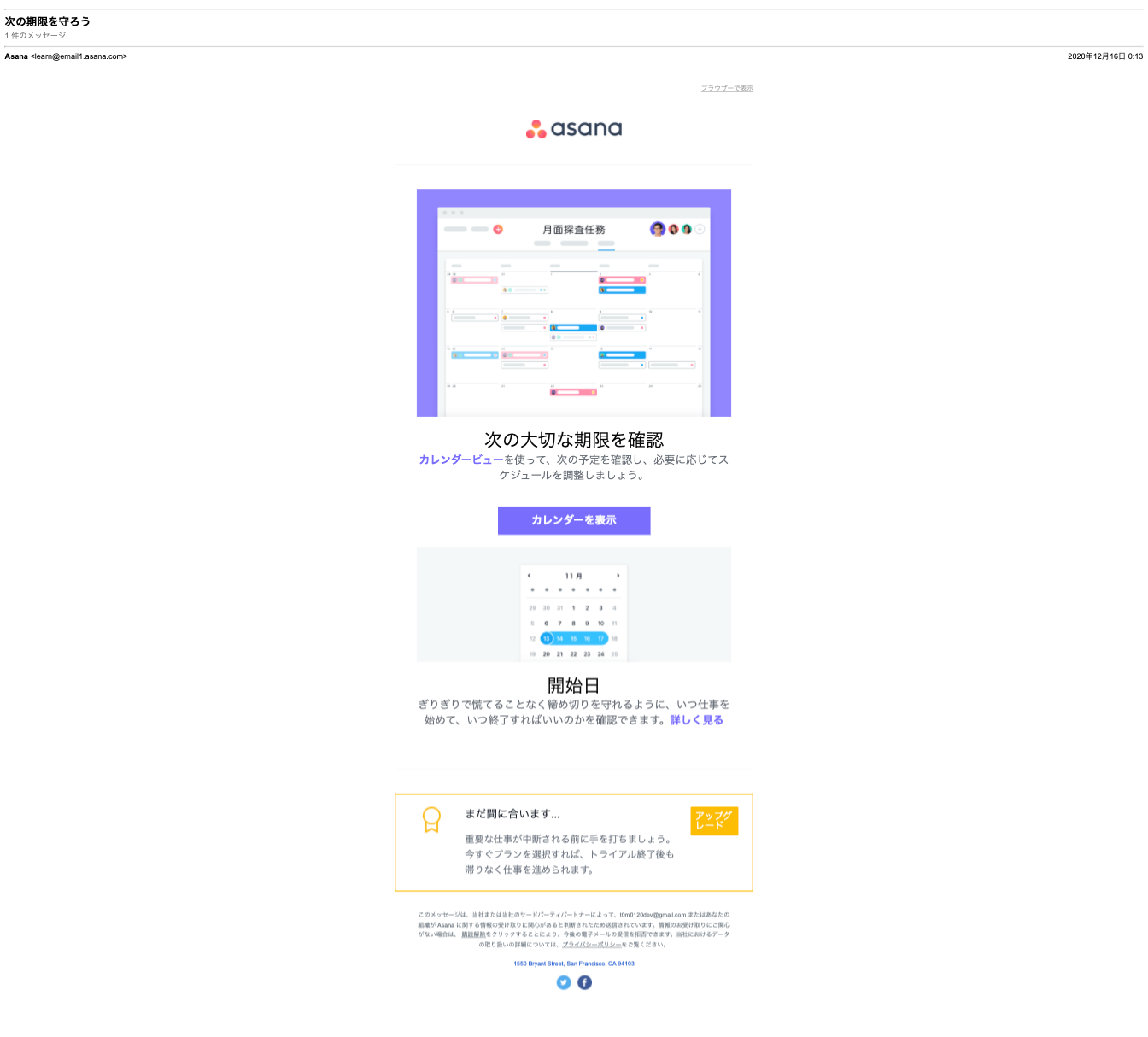Click the 開始日 heading

tap(574, 685)
